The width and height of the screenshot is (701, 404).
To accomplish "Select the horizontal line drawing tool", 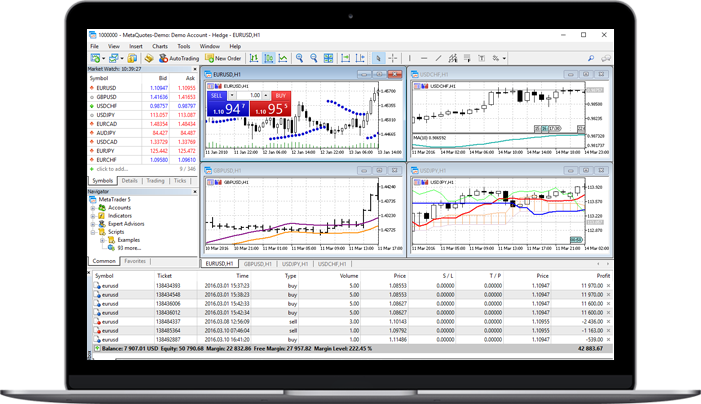I will (x=424, y=58).
